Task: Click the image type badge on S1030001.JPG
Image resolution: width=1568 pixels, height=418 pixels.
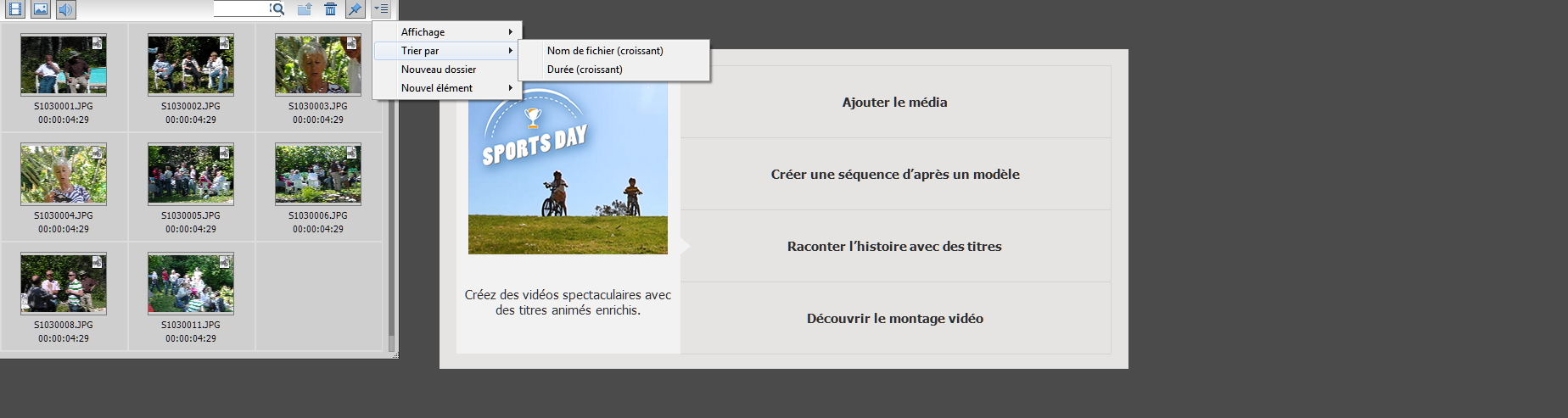Action: 98,43
